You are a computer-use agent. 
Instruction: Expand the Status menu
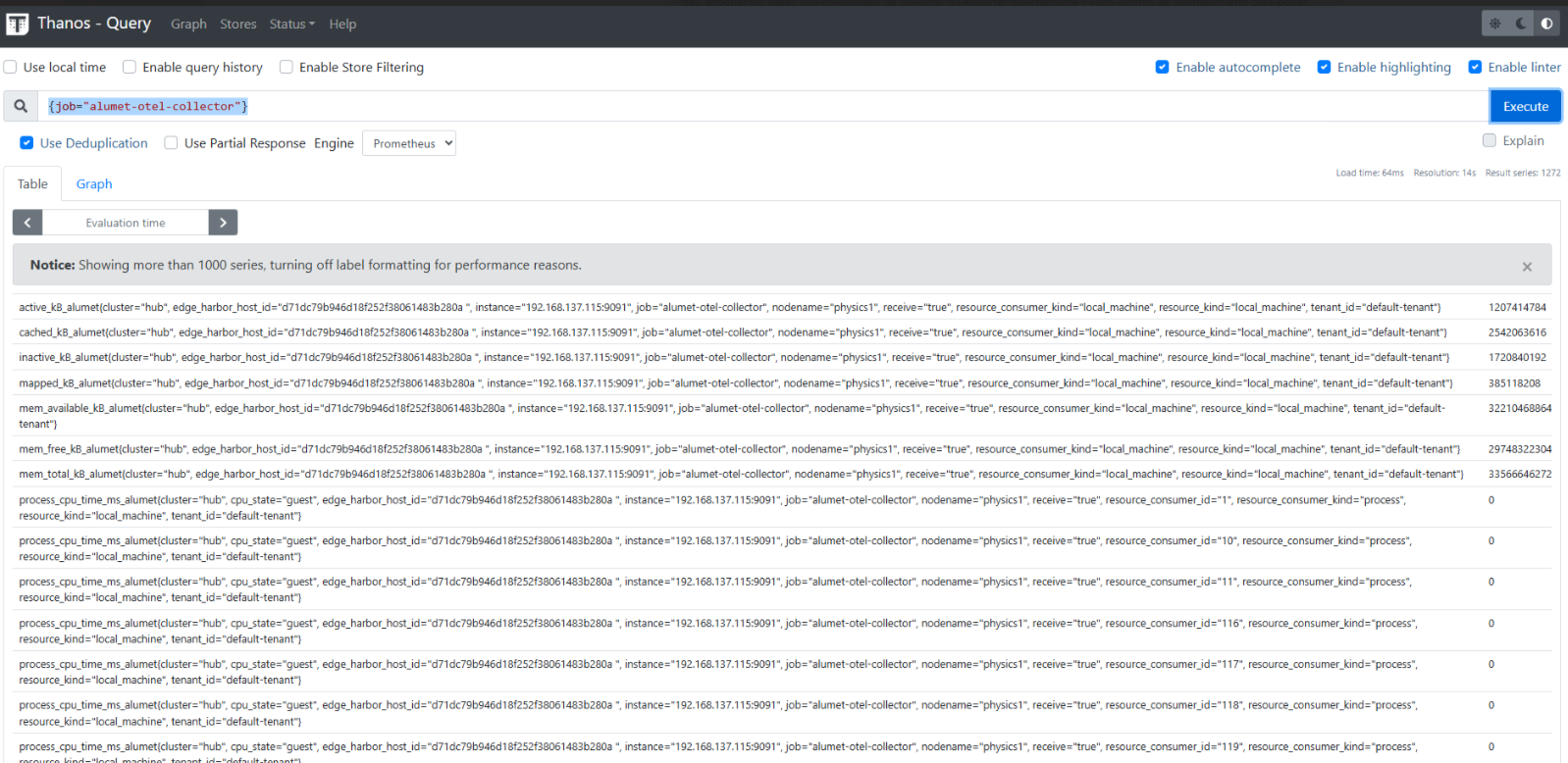(x=291, y=25)
